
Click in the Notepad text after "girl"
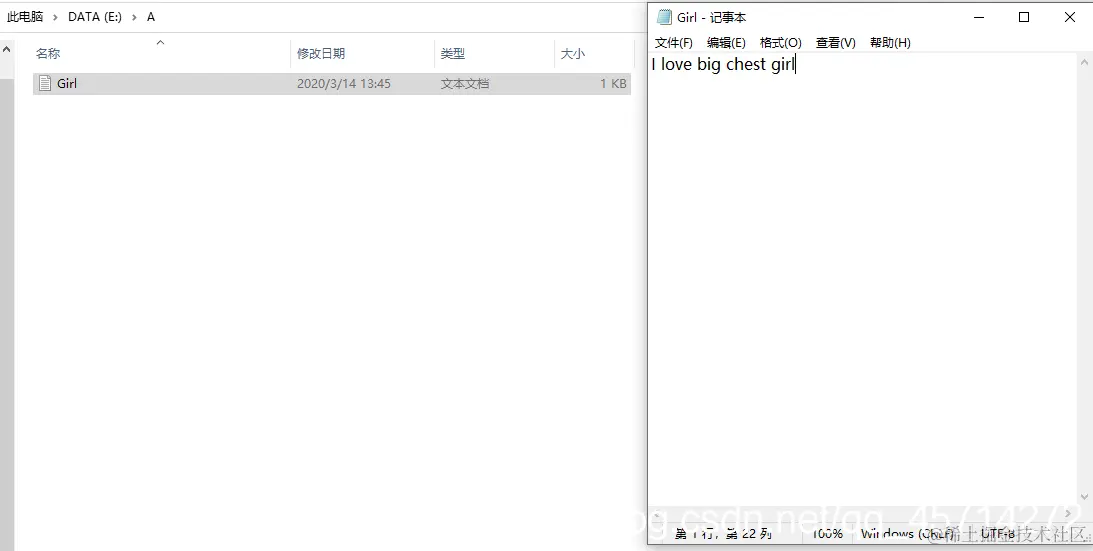pos(796,65)
